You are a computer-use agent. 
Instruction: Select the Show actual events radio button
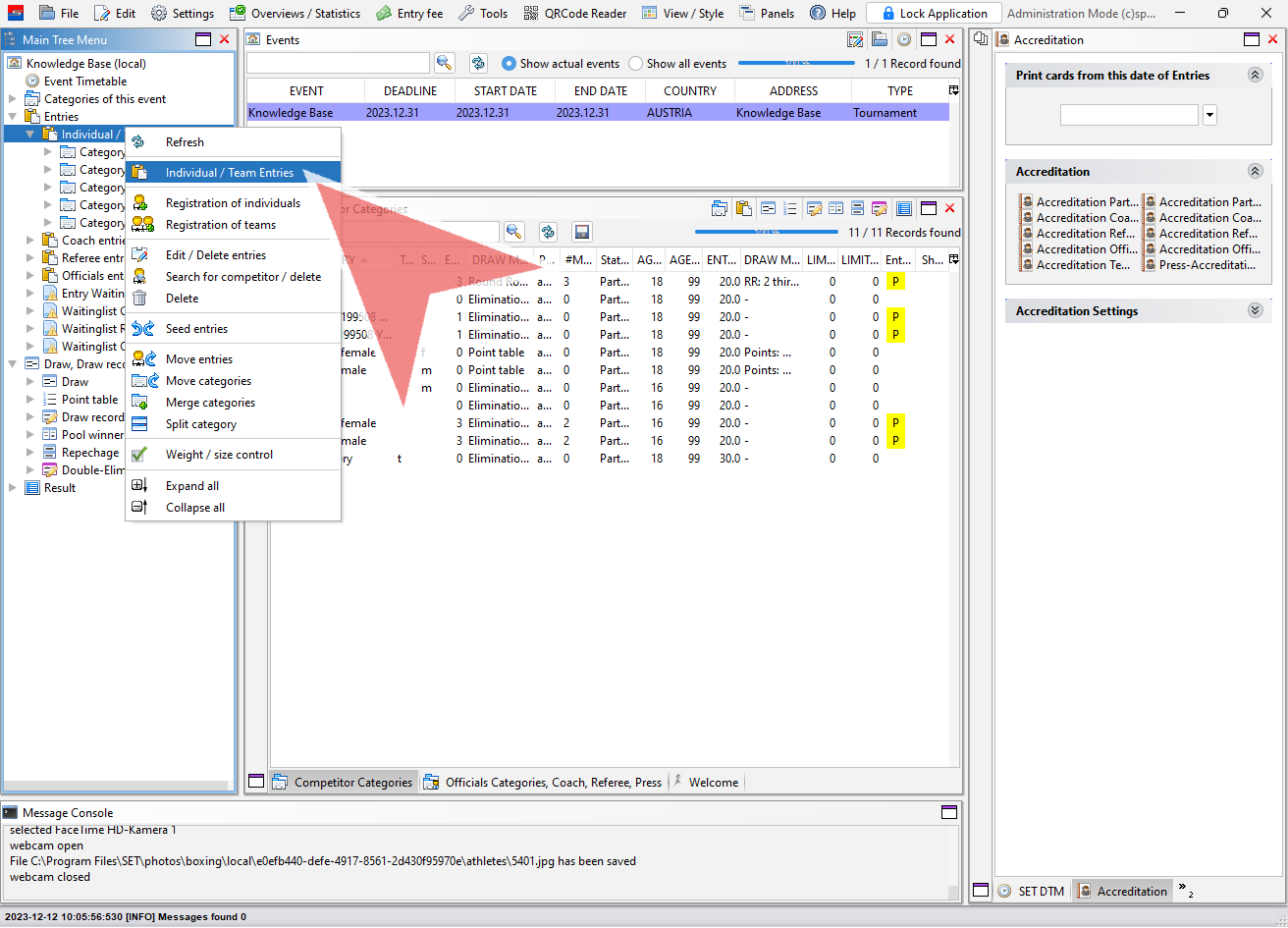509,64
